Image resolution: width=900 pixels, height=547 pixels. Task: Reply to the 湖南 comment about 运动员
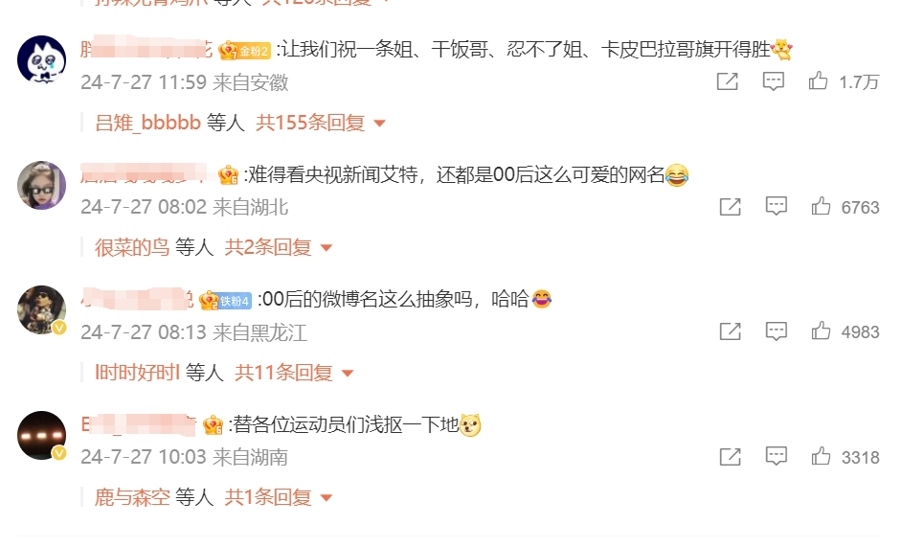click(776, 456)
